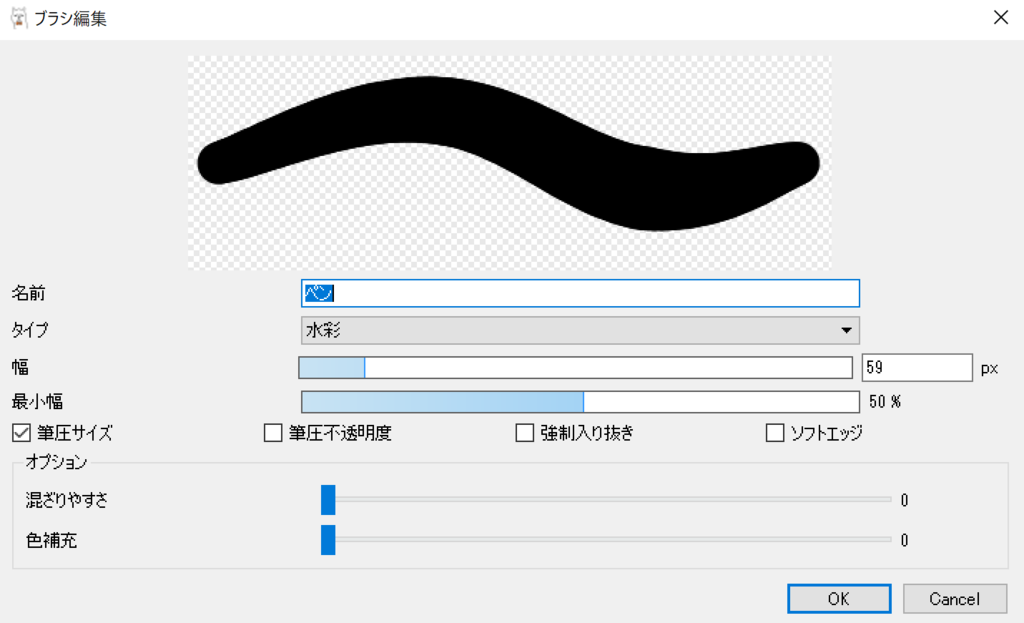The image size is (1024, 623).
Task: Click the オプション group label
Action: click(x=56, y=463)
